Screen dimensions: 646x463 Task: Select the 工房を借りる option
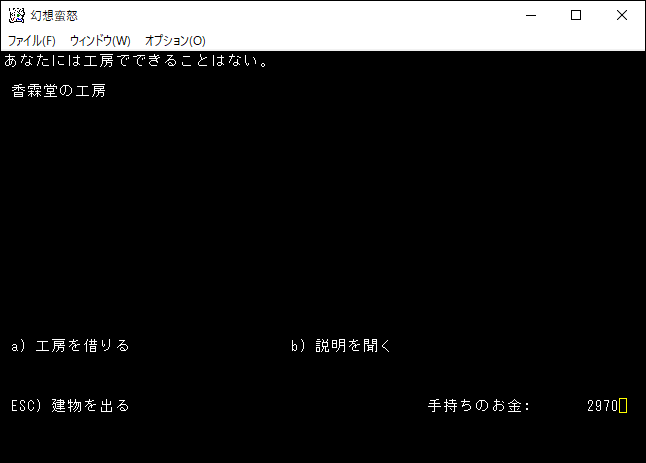[82, 346]
